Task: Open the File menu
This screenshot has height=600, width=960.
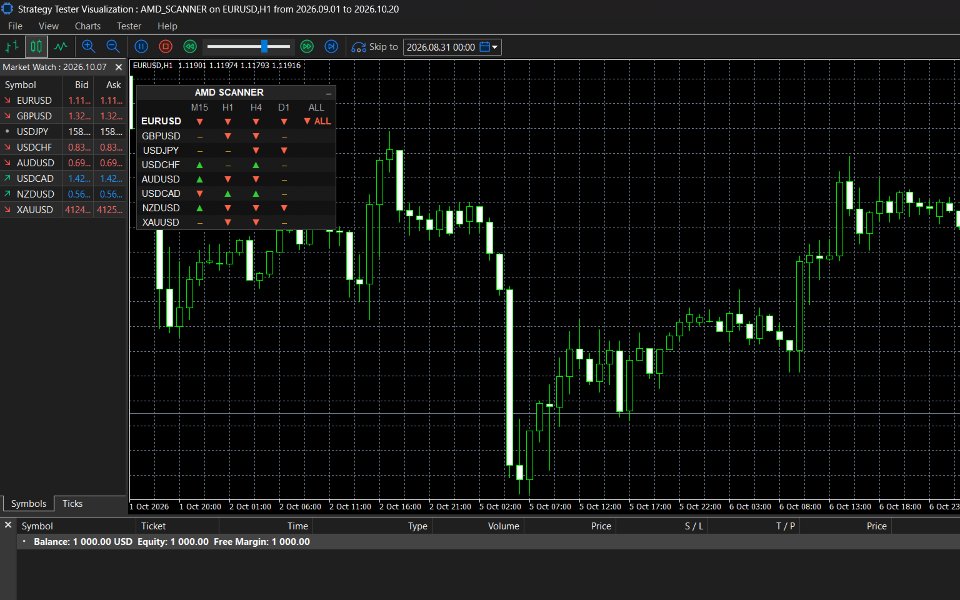Action: [x=15, y=26]
